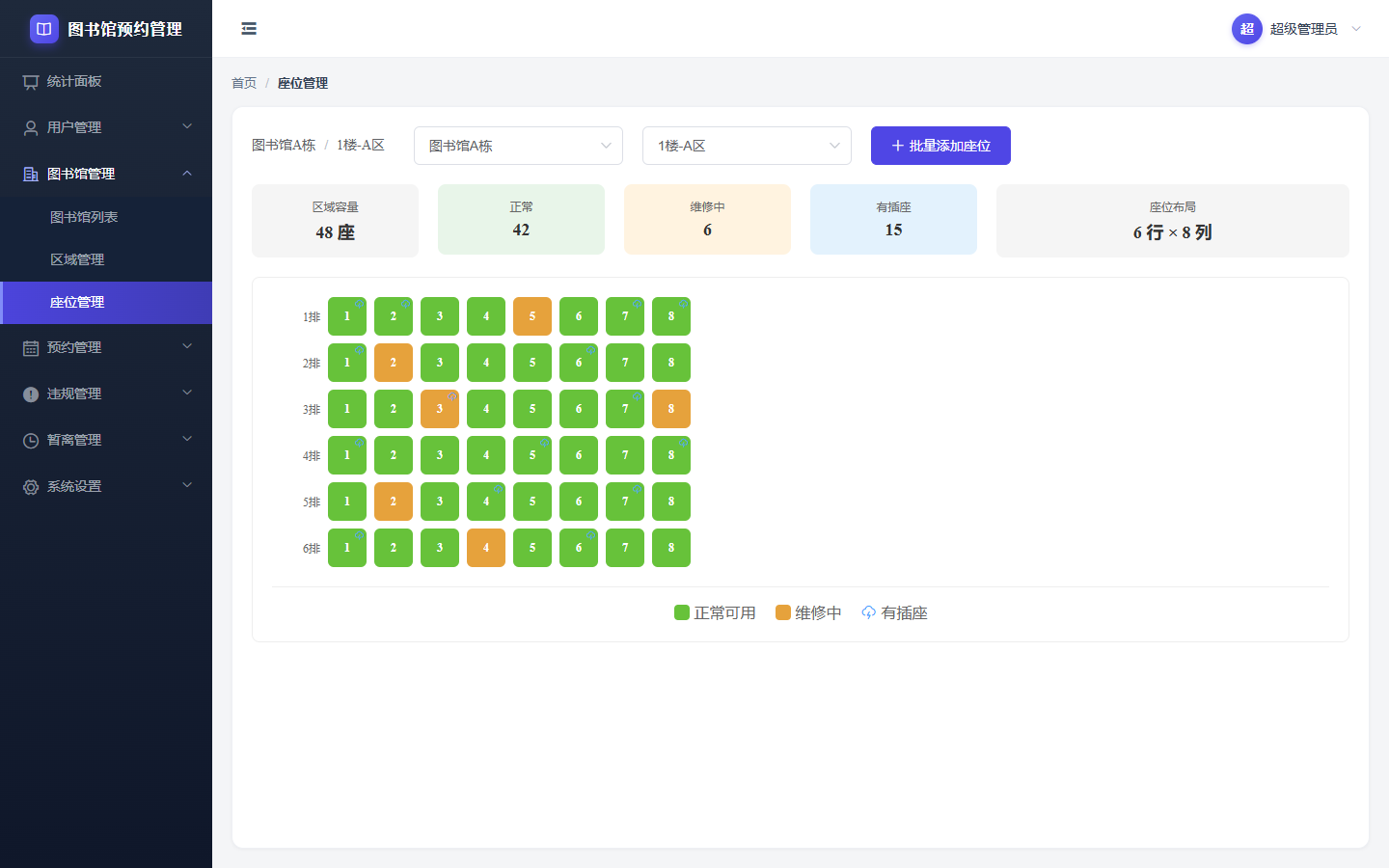The image size is (1389, 868).
Task: Click the 统计面板 dashboard icon
Action: pyautogui.click(x=31, y=82)
